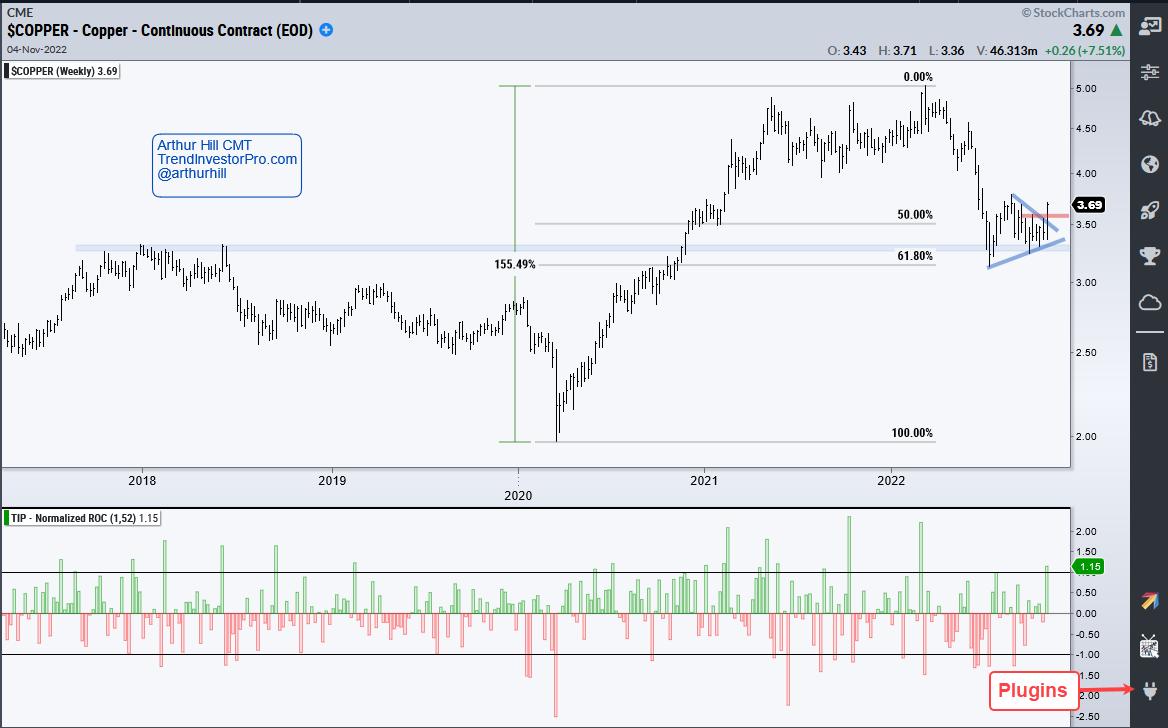Click the globe icon in the sidebar
Viewport: 1168px width, 728px height.
coord(1149,164)
